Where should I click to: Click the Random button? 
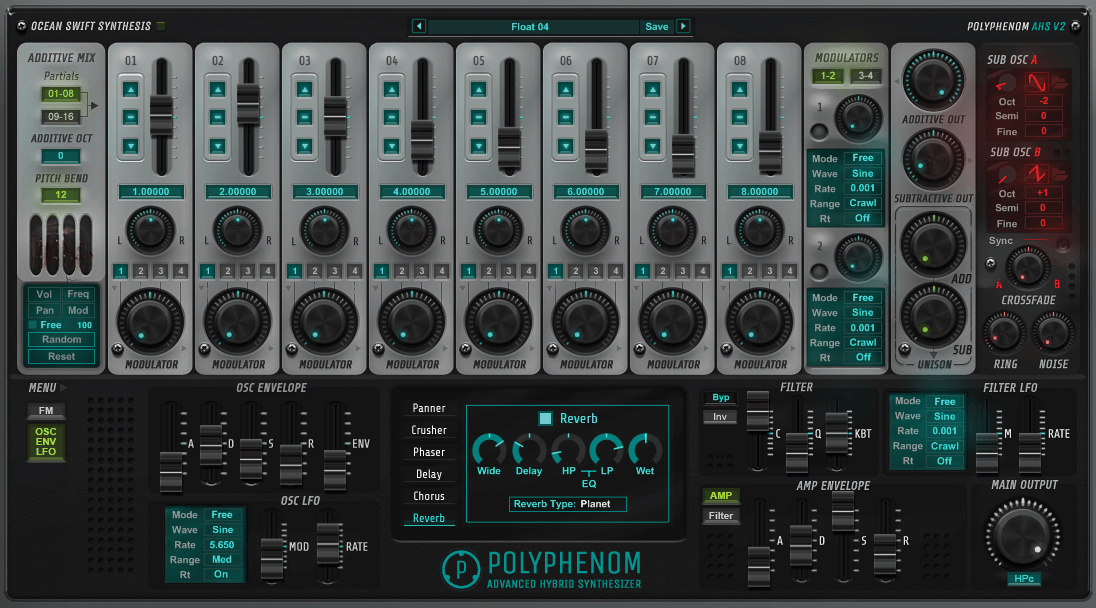coord(62,340)
